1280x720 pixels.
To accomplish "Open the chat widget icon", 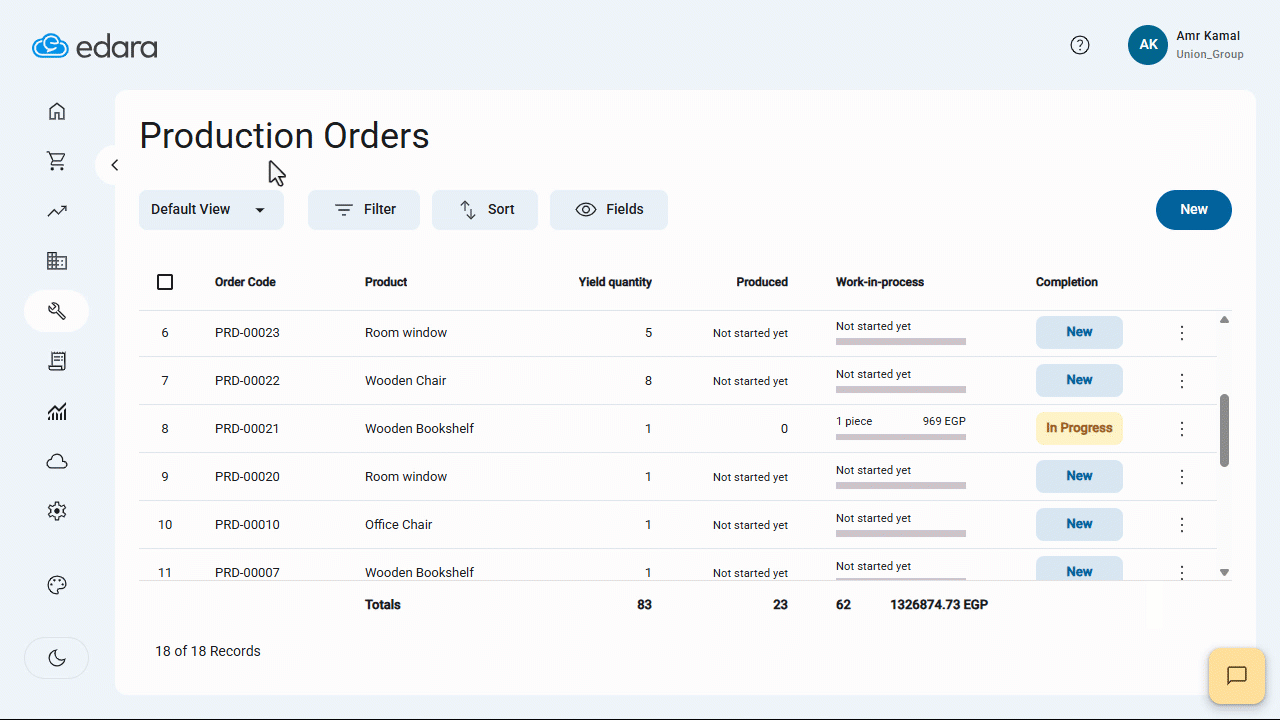I will point(1237,676).
